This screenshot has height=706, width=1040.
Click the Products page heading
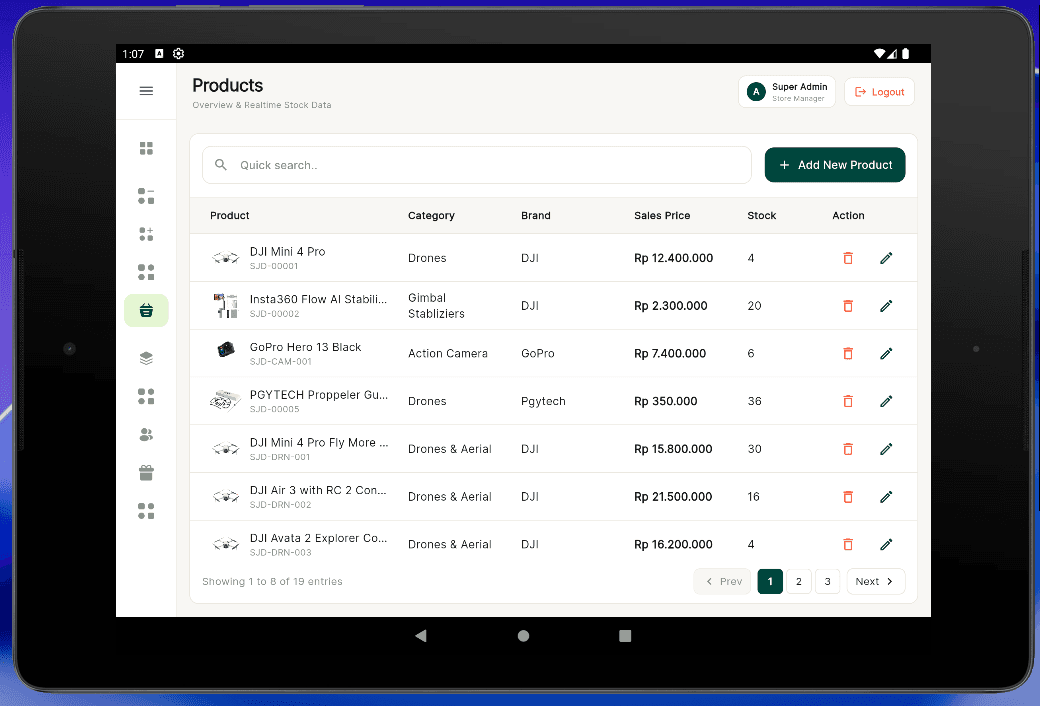point(228,86)
